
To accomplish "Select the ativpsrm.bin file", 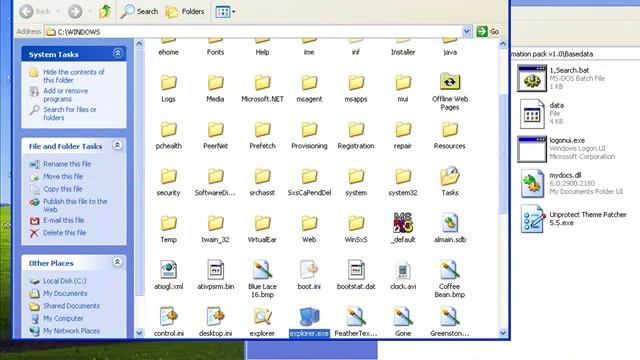I will [216, 275].
